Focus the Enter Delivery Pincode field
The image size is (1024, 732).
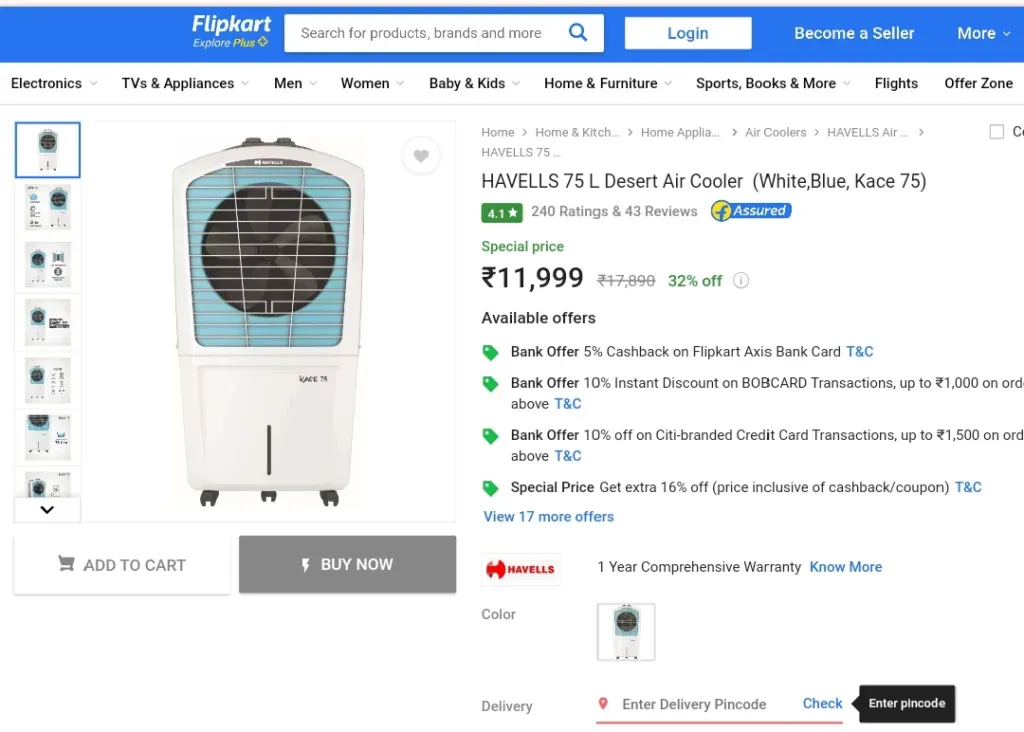click(x=694, y=704)
